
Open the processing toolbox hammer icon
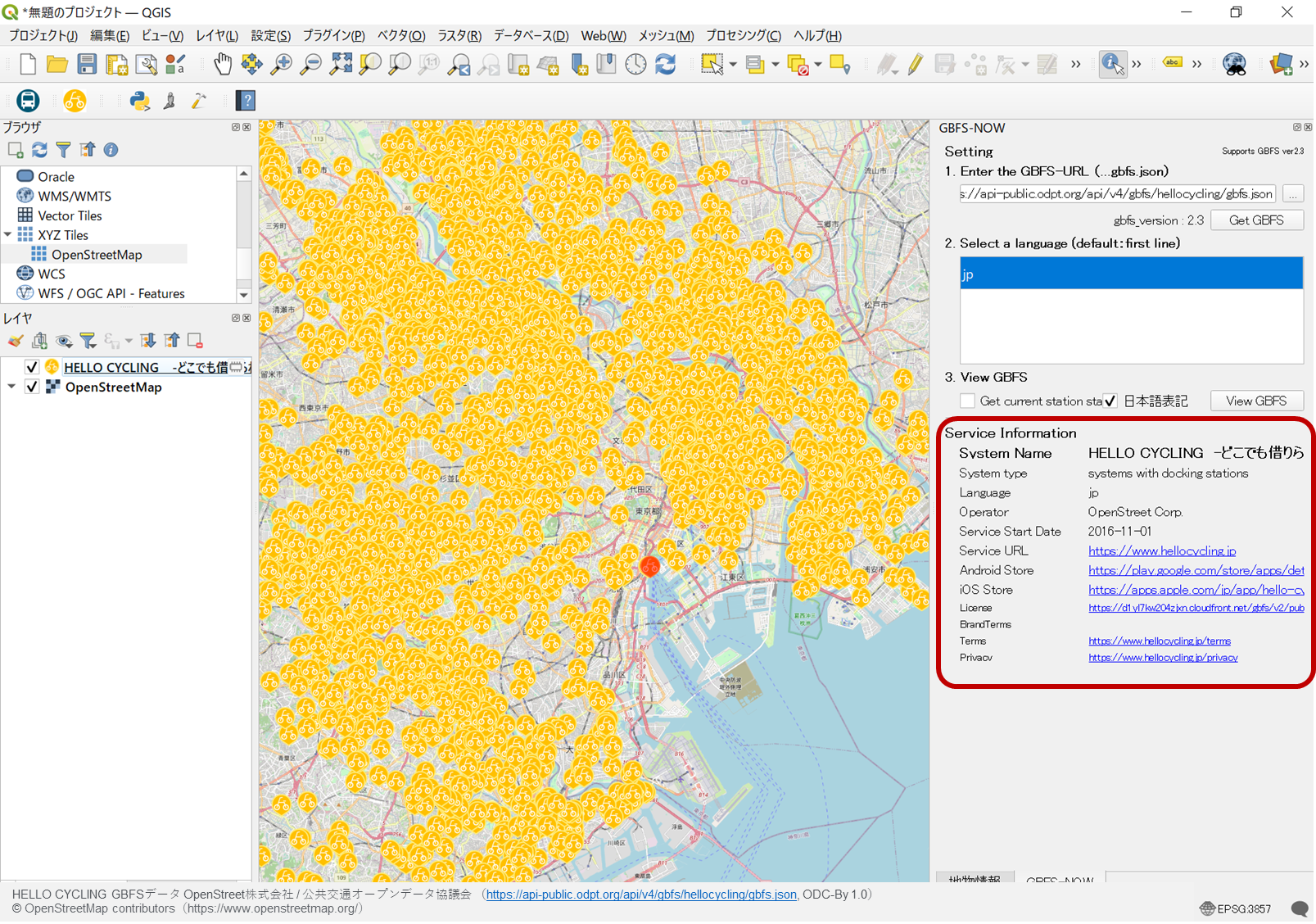point(197,101)
